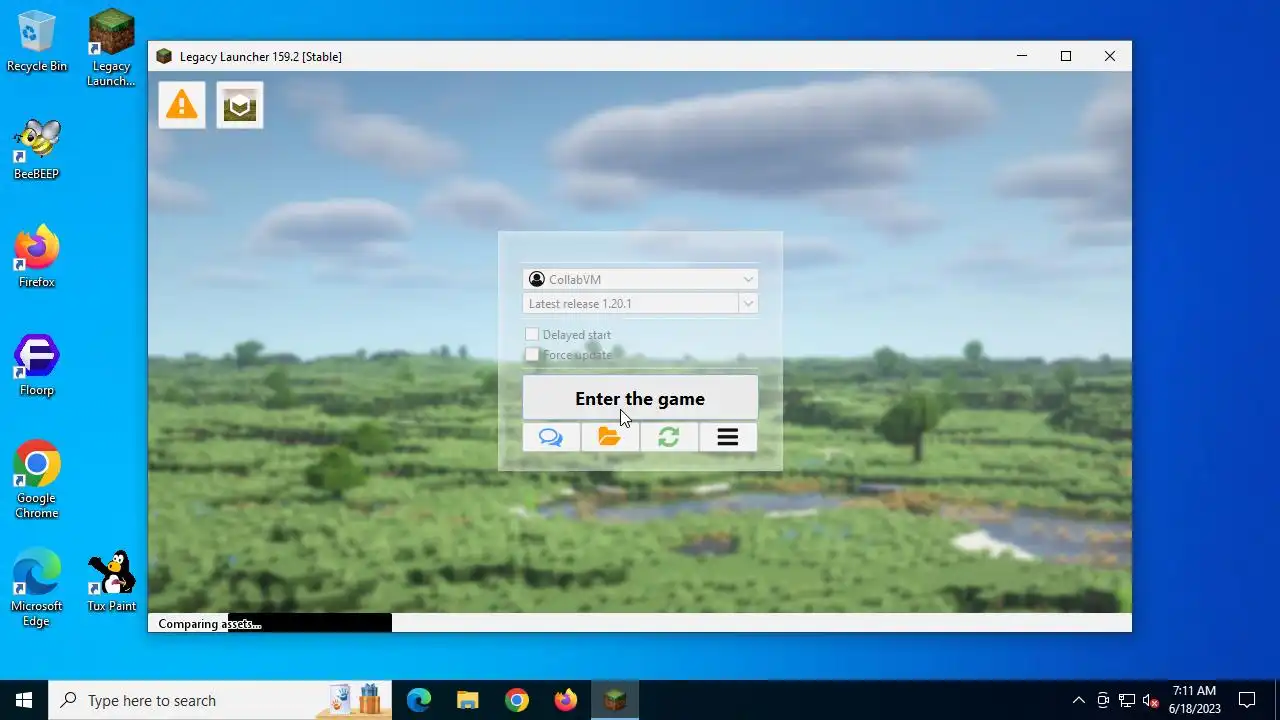Click the Legacy Launcher 159.2 [Stable] title text
The image size is (1280, 720).
click(261, 56)
